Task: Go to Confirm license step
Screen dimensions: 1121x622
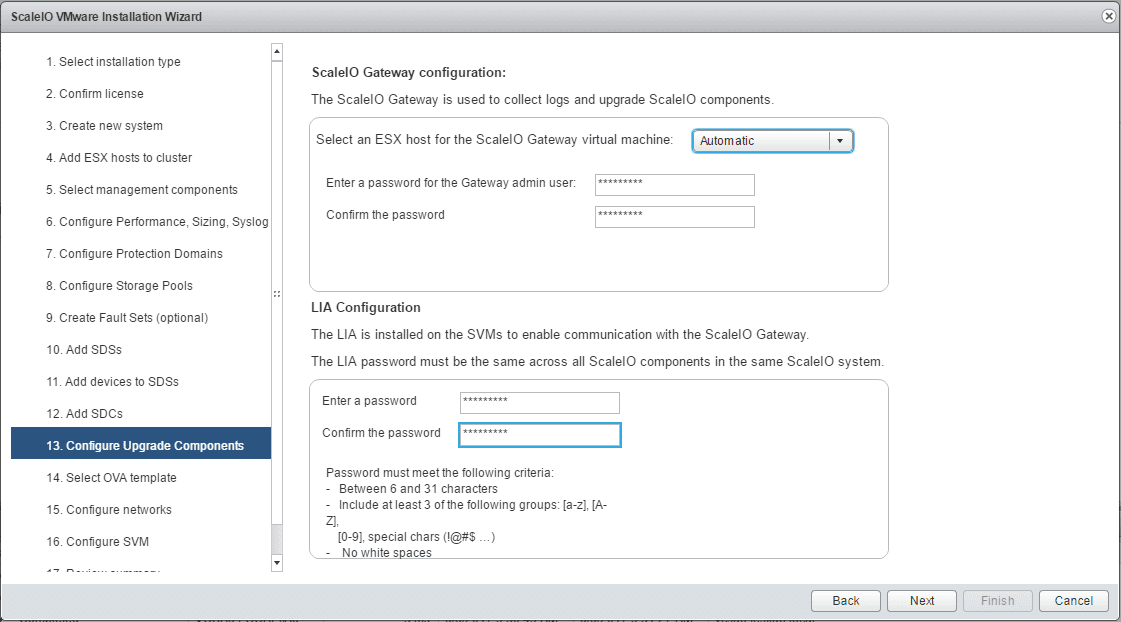Action: click(x=94, y=94)
